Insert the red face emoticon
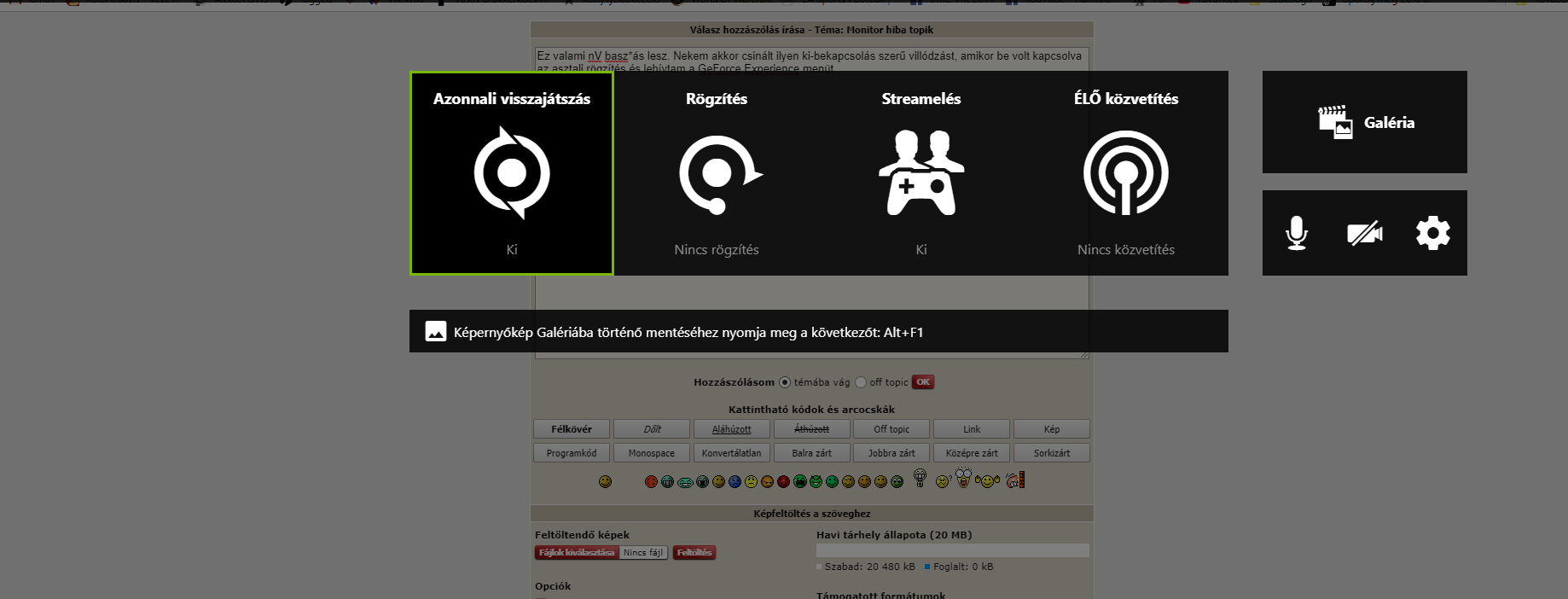1568x599 pixels. tap(651, 481)
